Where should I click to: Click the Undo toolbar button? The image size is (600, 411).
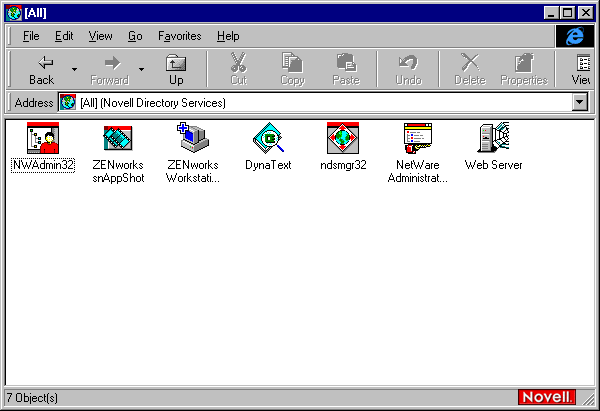point(409,70)
